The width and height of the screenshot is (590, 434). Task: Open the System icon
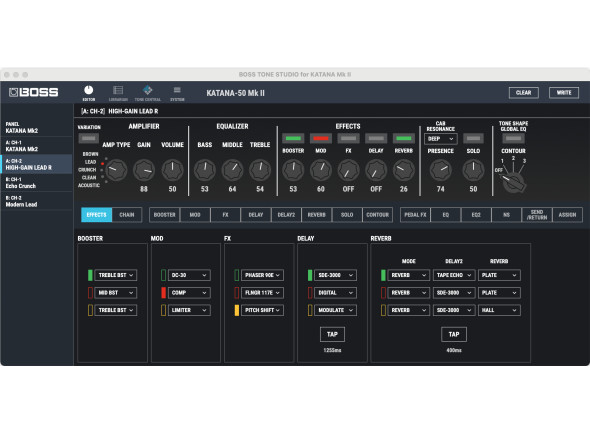point(177,93)
